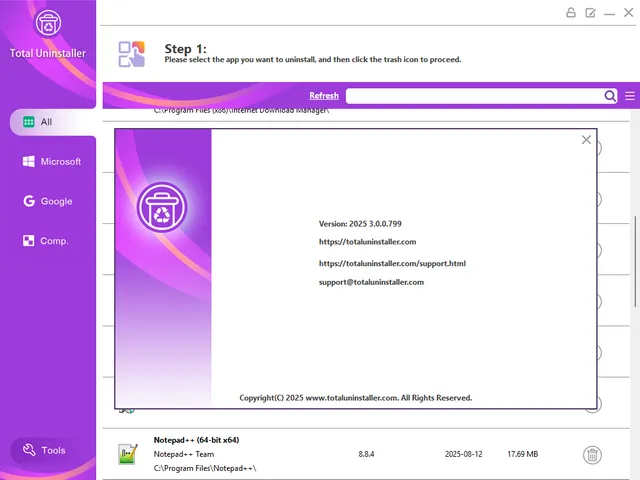The width and height of the screenshot is (640, 480).
Task: Close the Total Uninstaller main window
Action: click(x=629, y=13)
